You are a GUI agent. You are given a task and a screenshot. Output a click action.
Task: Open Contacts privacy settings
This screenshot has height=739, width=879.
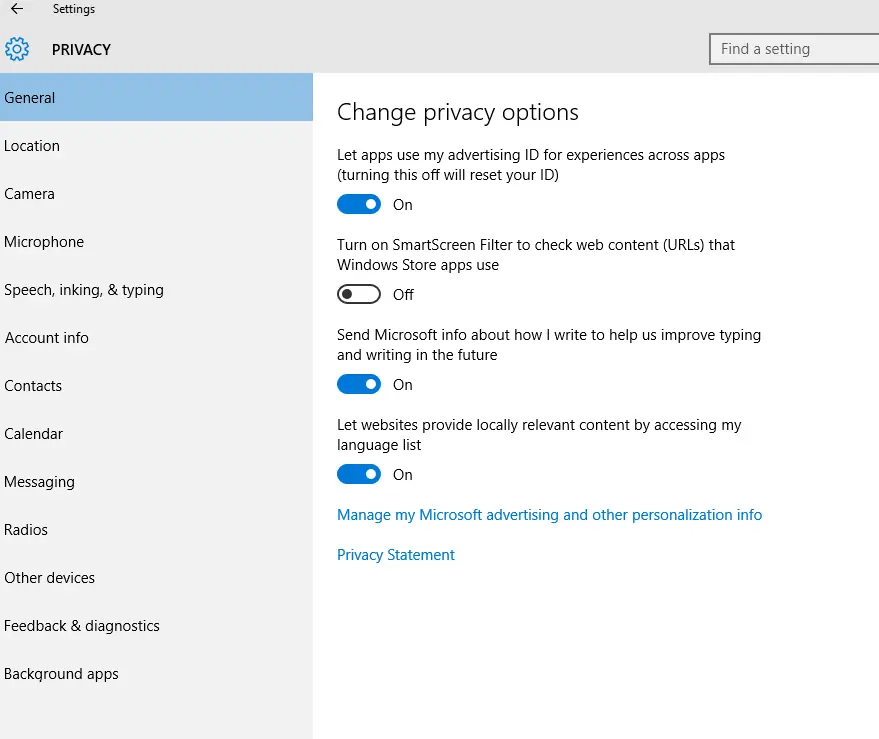(x=33, y=386)
